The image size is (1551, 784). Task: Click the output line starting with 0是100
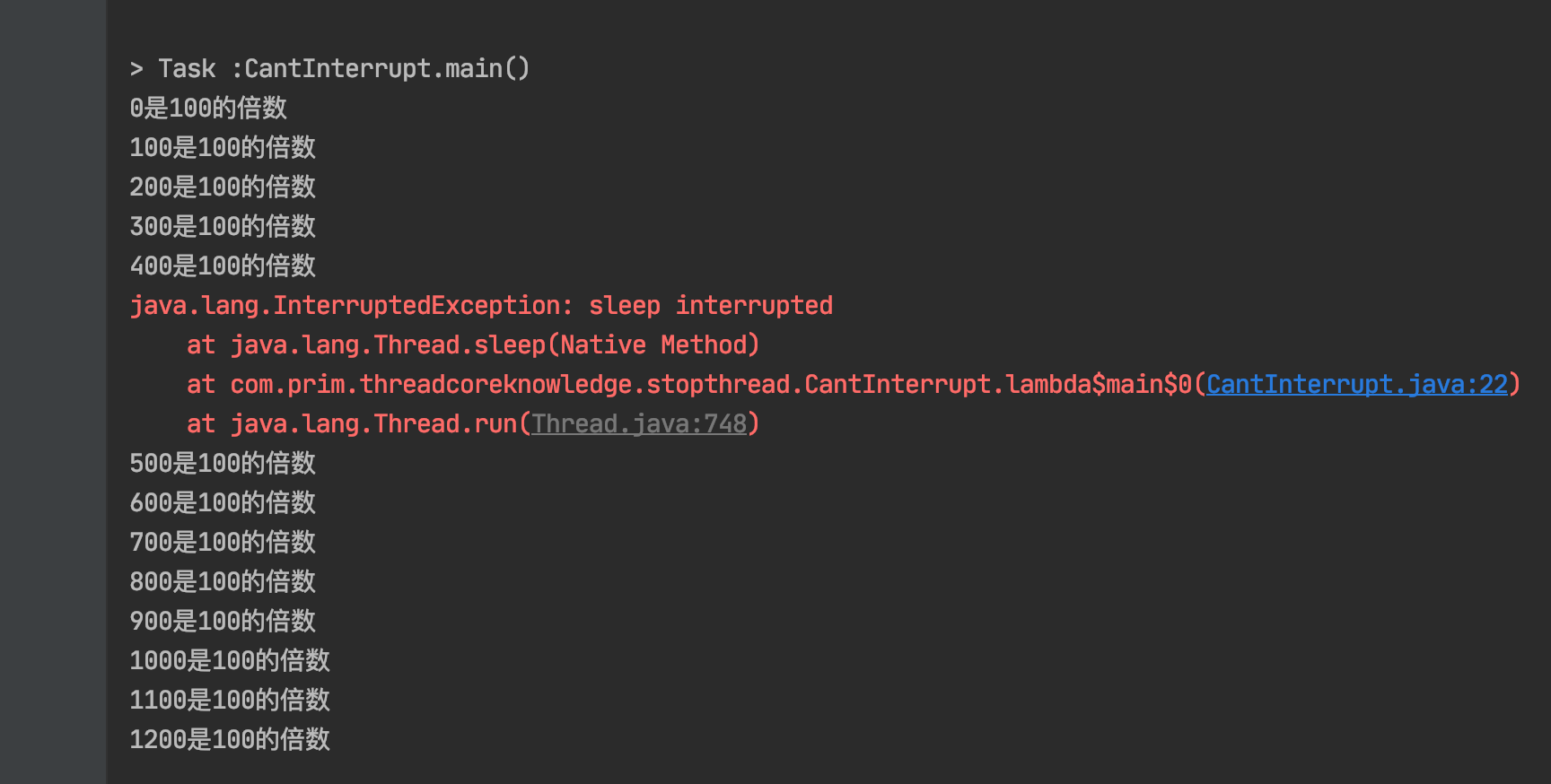pos(208,109)
